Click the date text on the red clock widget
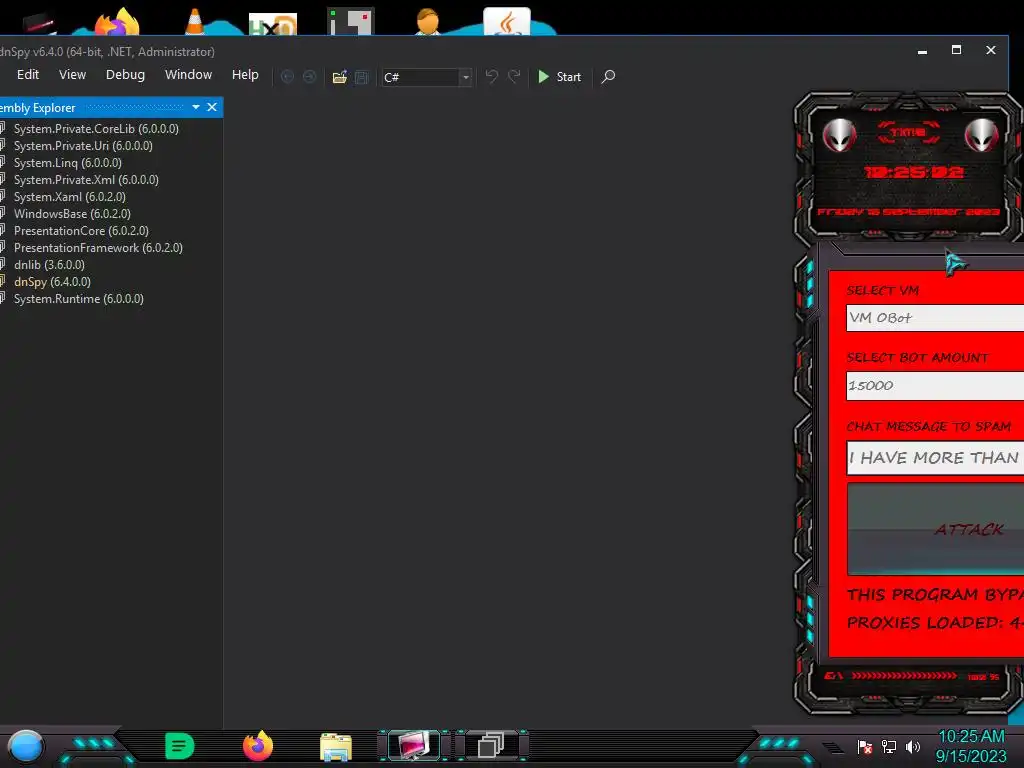 [x=908, y=212]
